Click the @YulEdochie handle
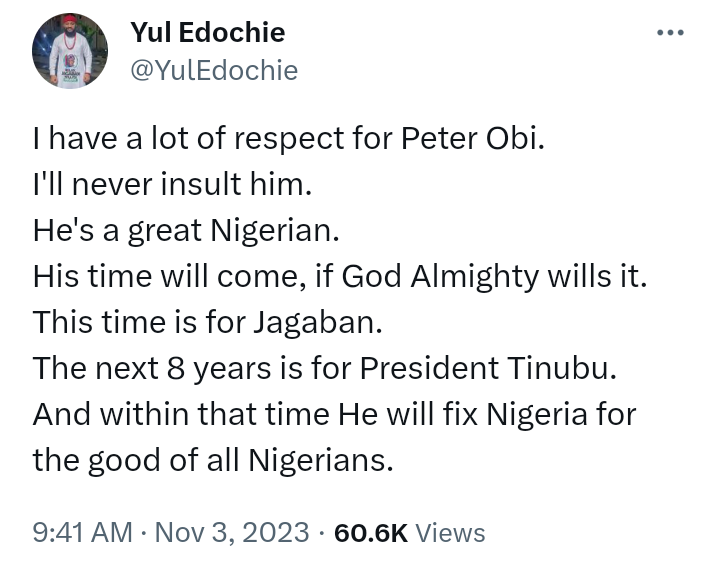Image resolution: width=720 pixels, height=572 pixels. point(213,70)
